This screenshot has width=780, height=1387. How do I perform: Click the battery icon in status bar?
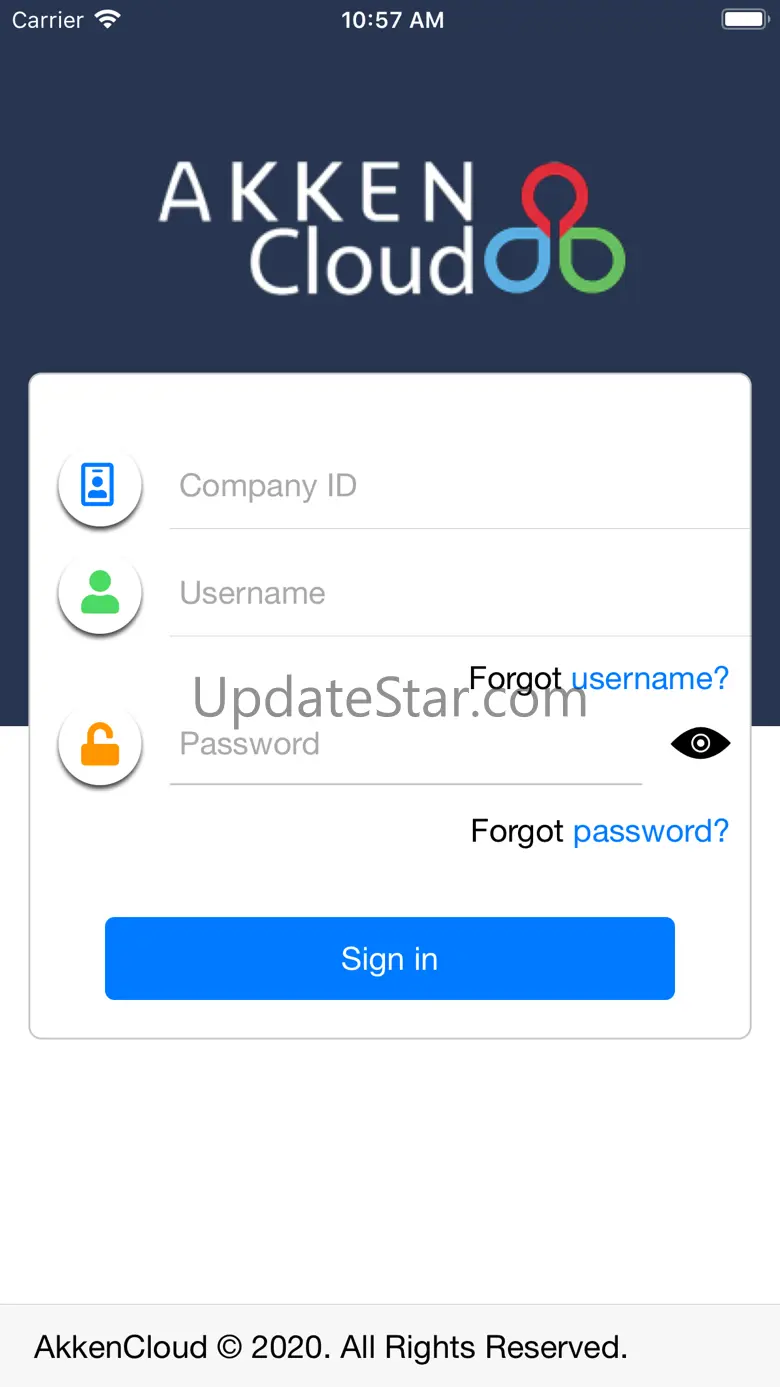[x=745, y=19]
